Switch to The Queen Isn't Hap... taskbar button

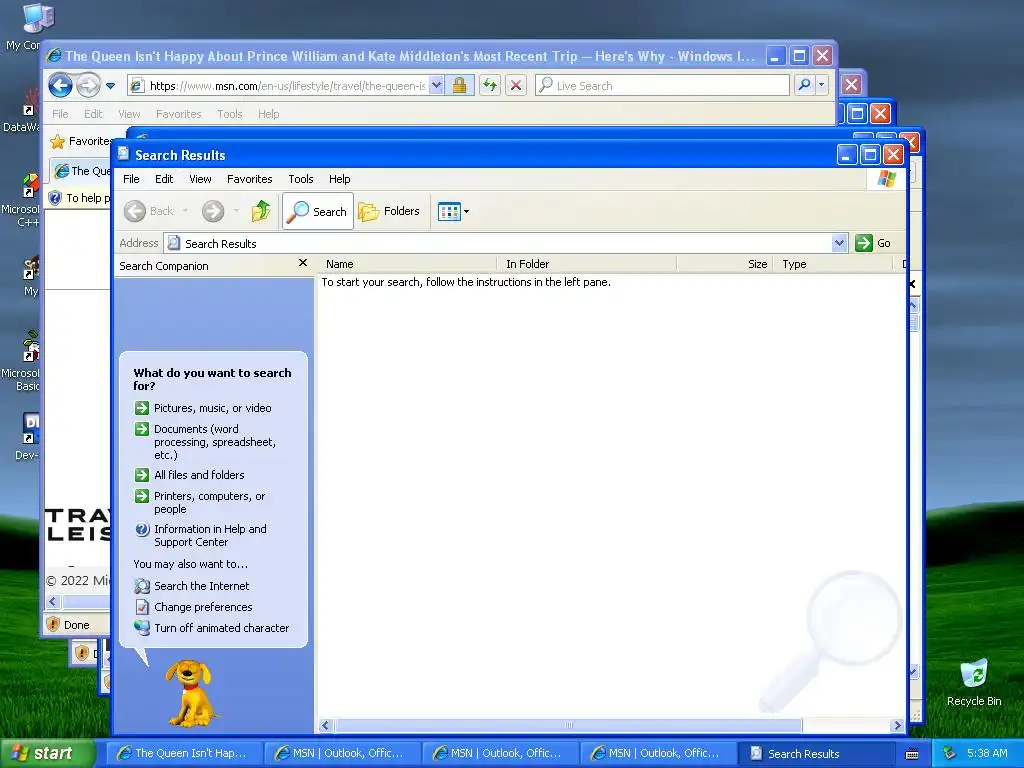(184, 754)
